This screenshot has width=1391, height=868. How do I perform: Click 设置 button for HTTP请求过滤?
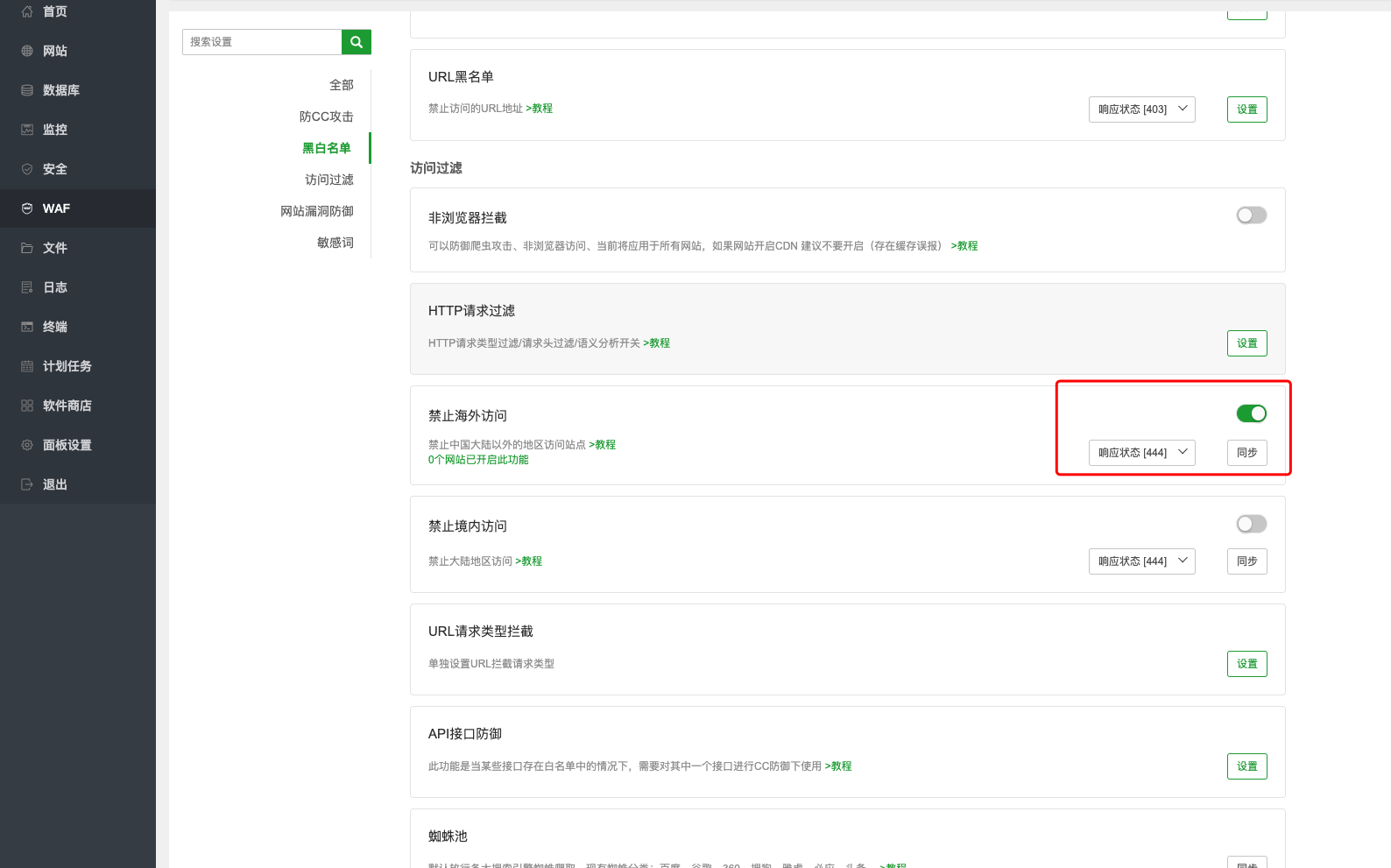click(1247, 343)
